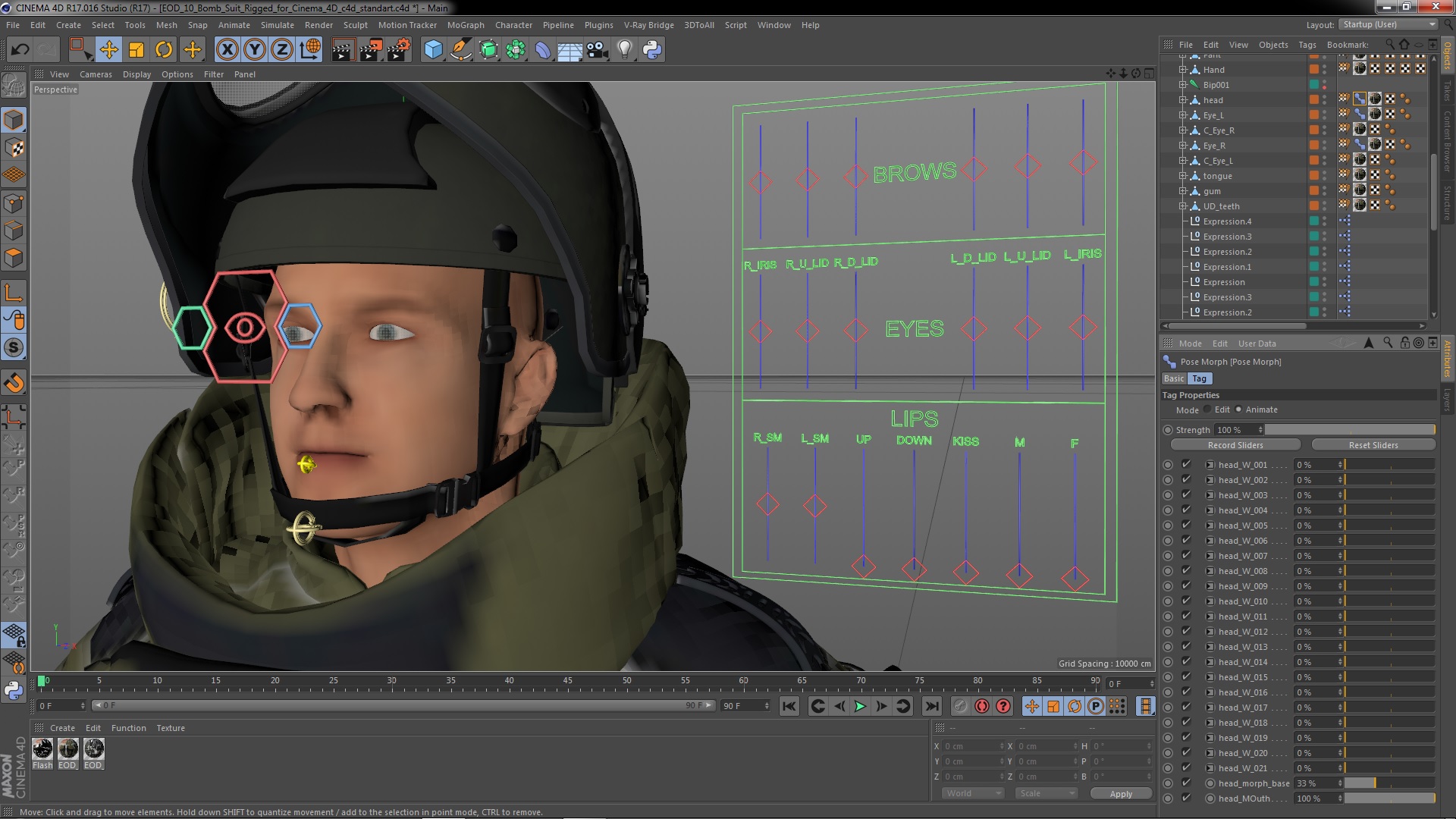Click frame 45 on the timeline
Image resolution: width=1456 pixels, height=819 pixels.
coord(567,682)
